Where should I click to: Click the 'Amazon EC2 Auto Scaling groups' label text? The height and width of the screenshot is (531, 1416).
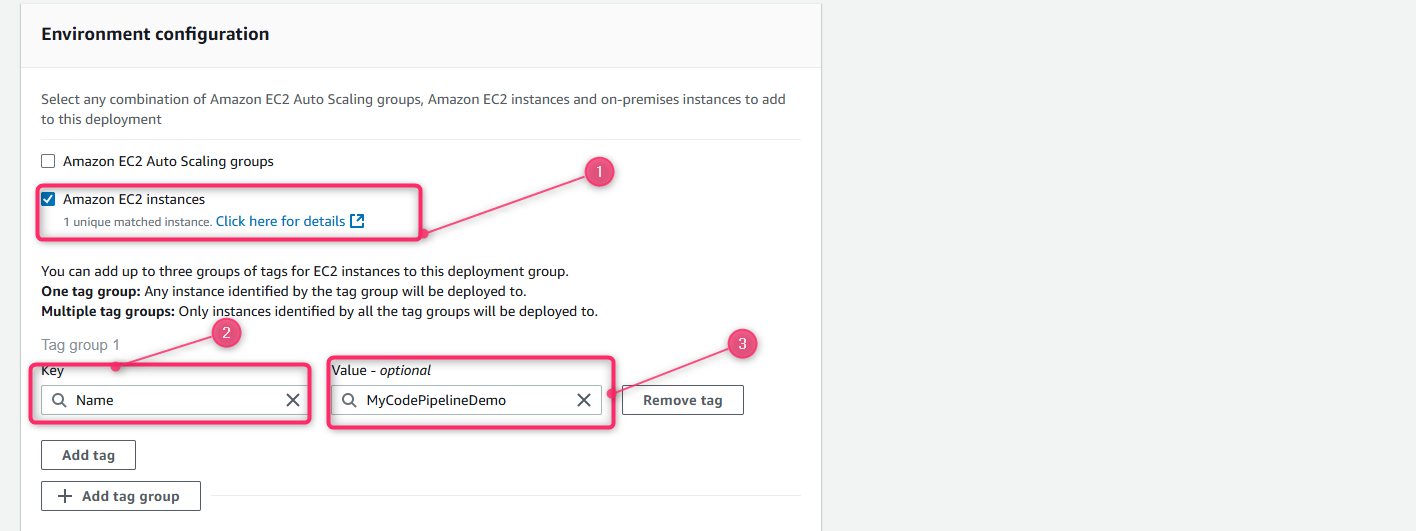click(x=168, y=161)
